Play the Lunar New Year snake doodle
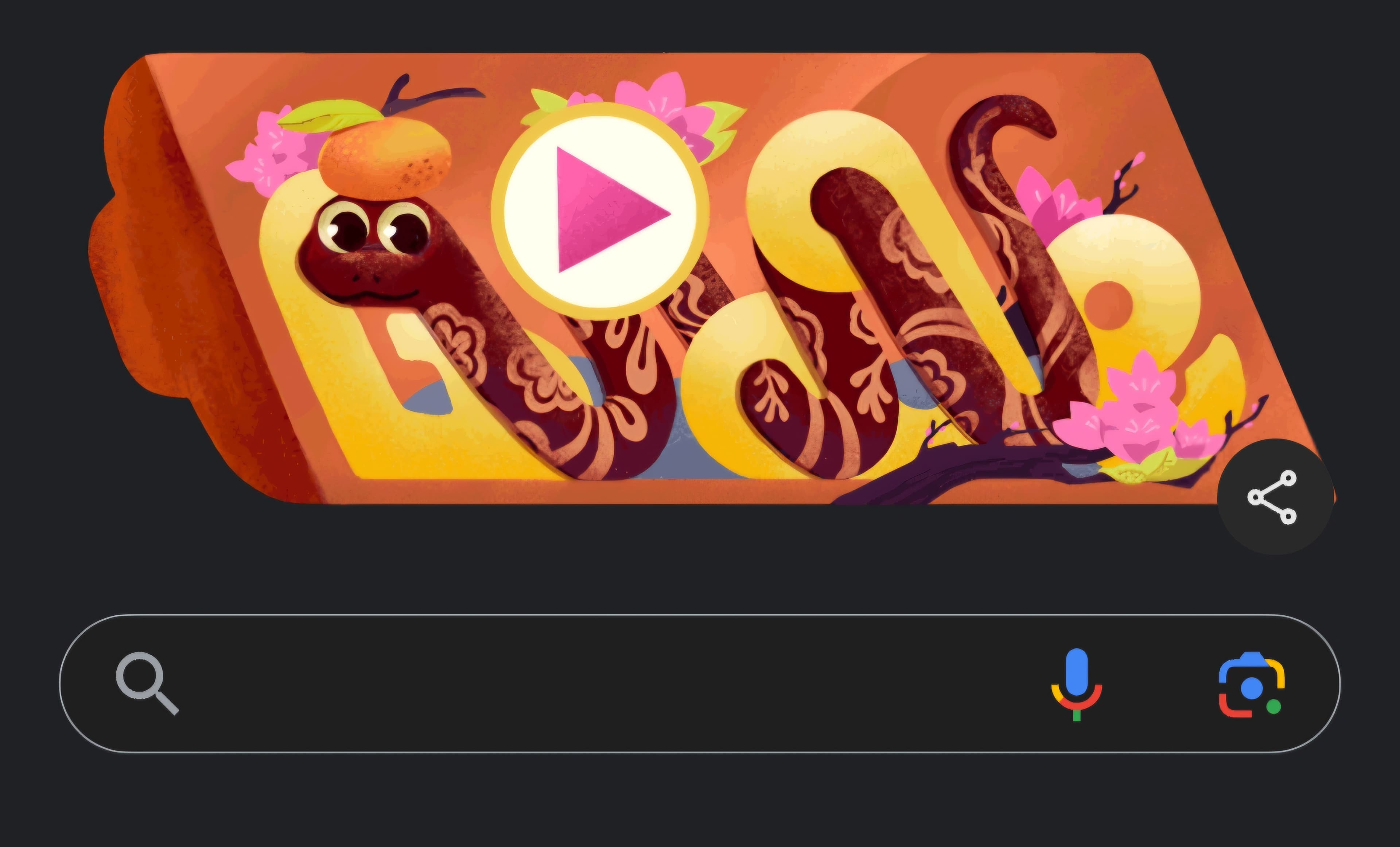The width and height of the screenshot is (1400, 847). pos(600,210)
